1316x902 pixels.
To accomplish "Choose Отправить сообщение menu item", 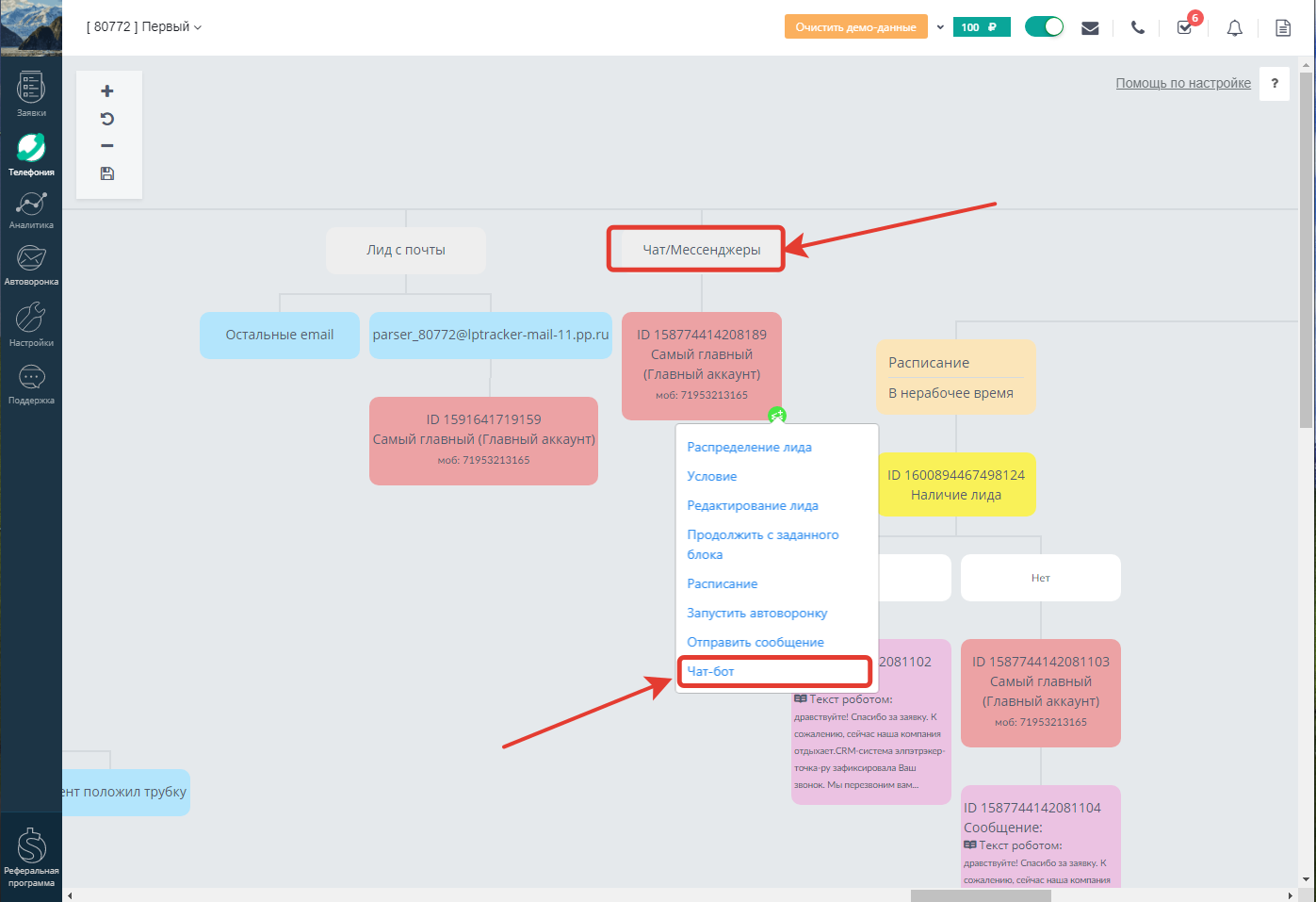I will [755, 642].
